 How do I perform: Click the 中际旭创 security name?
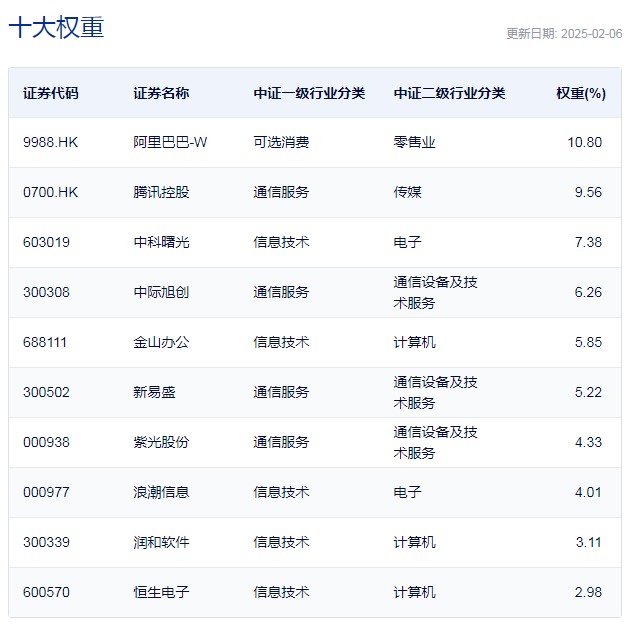point(161,292)
